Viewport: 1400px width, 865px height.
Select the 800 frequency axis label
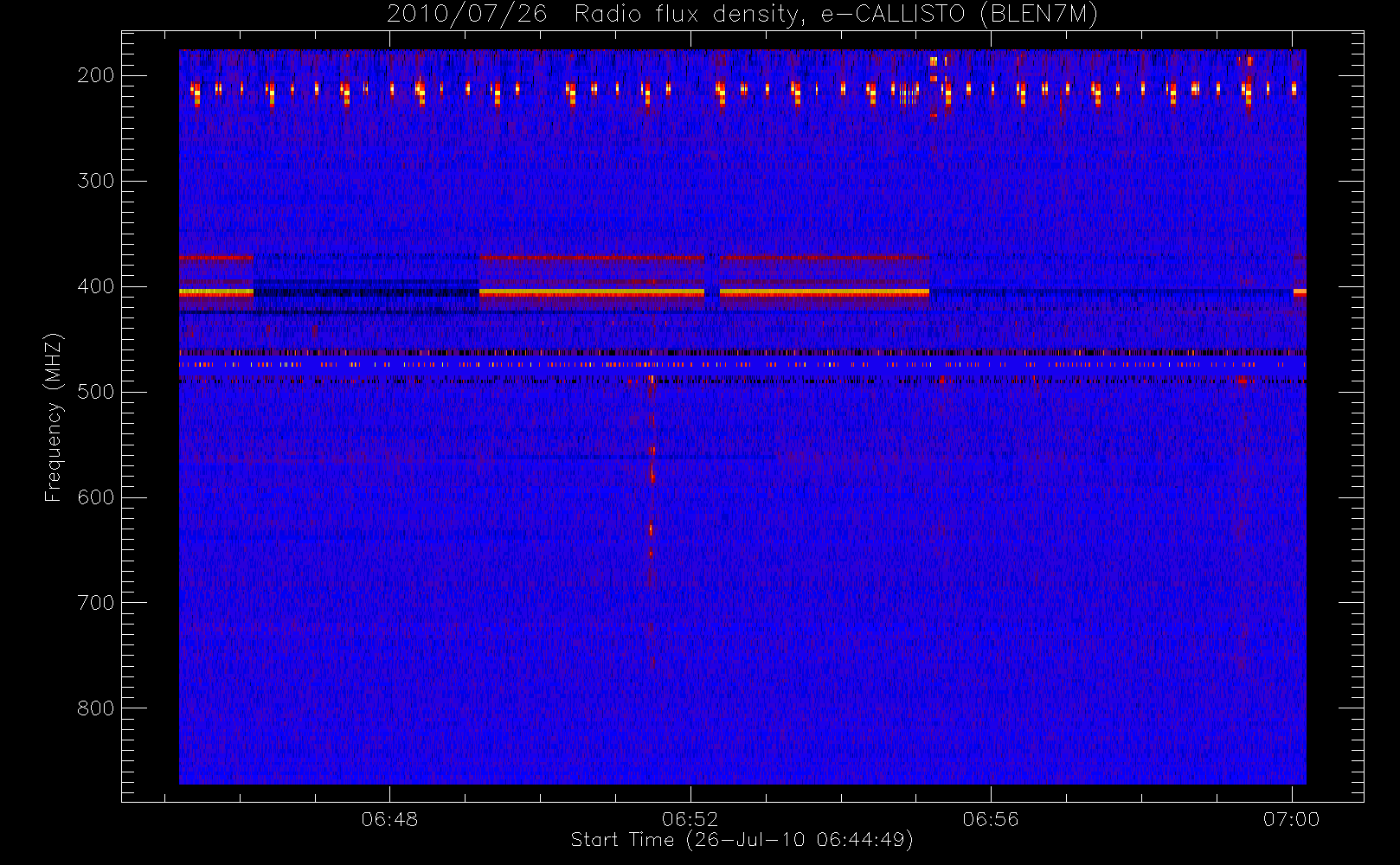point(96,708)
